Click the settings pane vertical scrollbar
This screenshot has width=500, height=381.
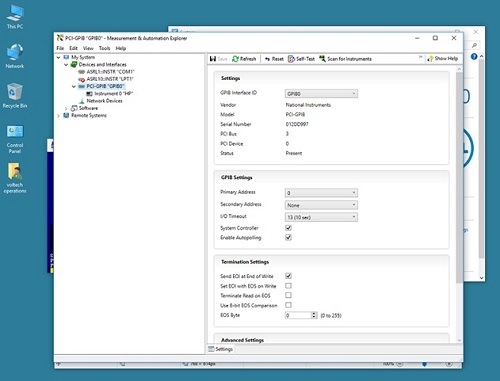pos(459,177)
